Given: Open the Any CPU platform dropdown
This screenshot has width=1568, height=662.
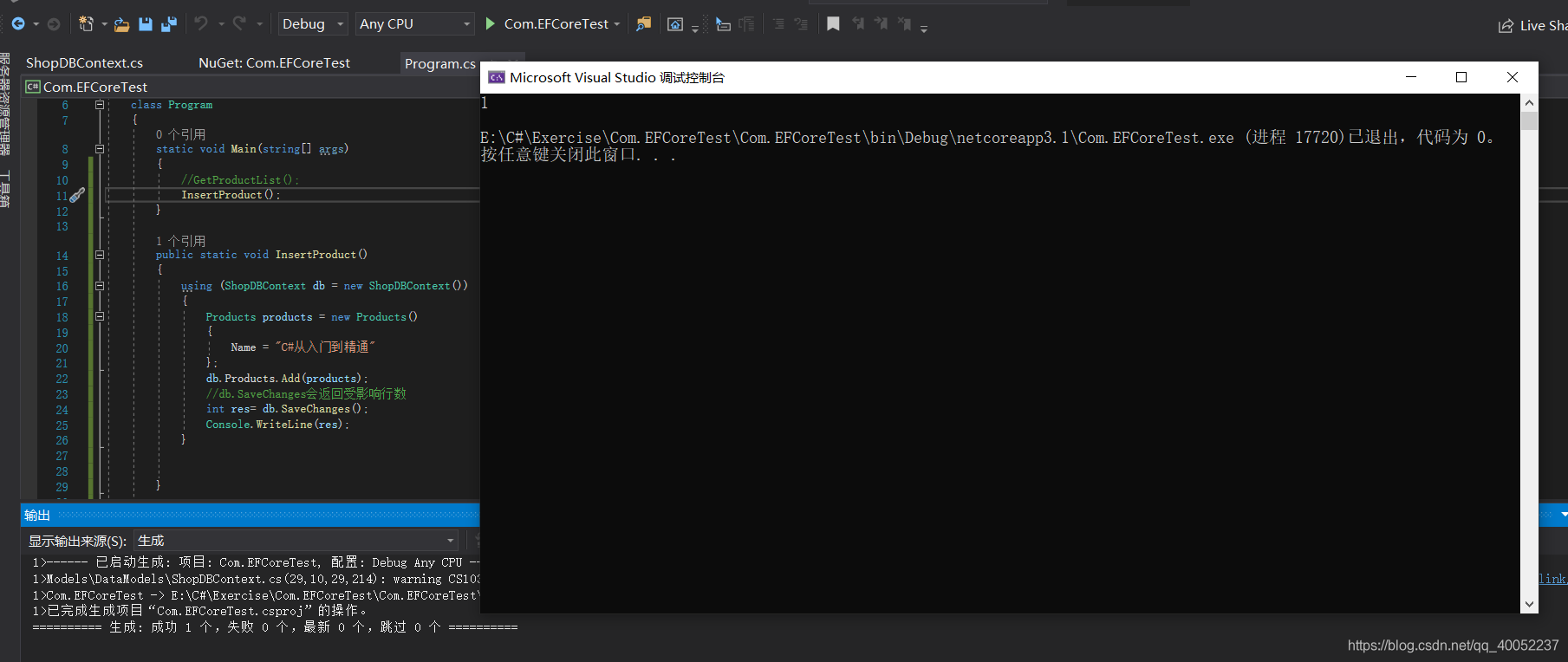Looking at the screenshot, I should click(x=415, y=24).
